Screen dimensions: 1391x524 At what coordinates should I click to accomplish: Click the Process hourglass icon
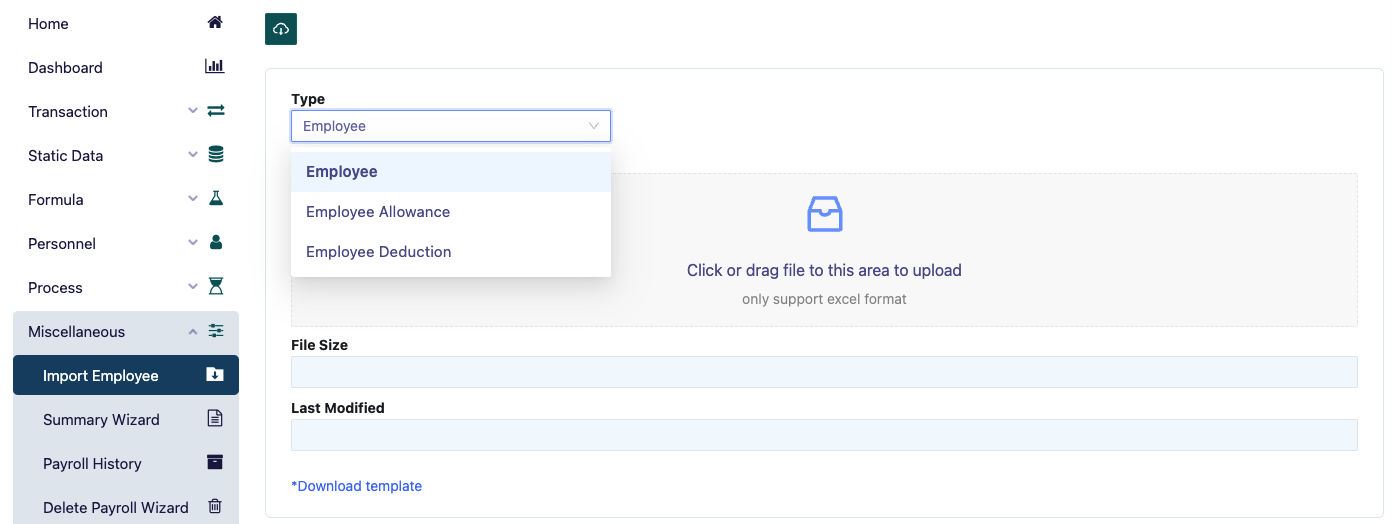pos(215,287)
